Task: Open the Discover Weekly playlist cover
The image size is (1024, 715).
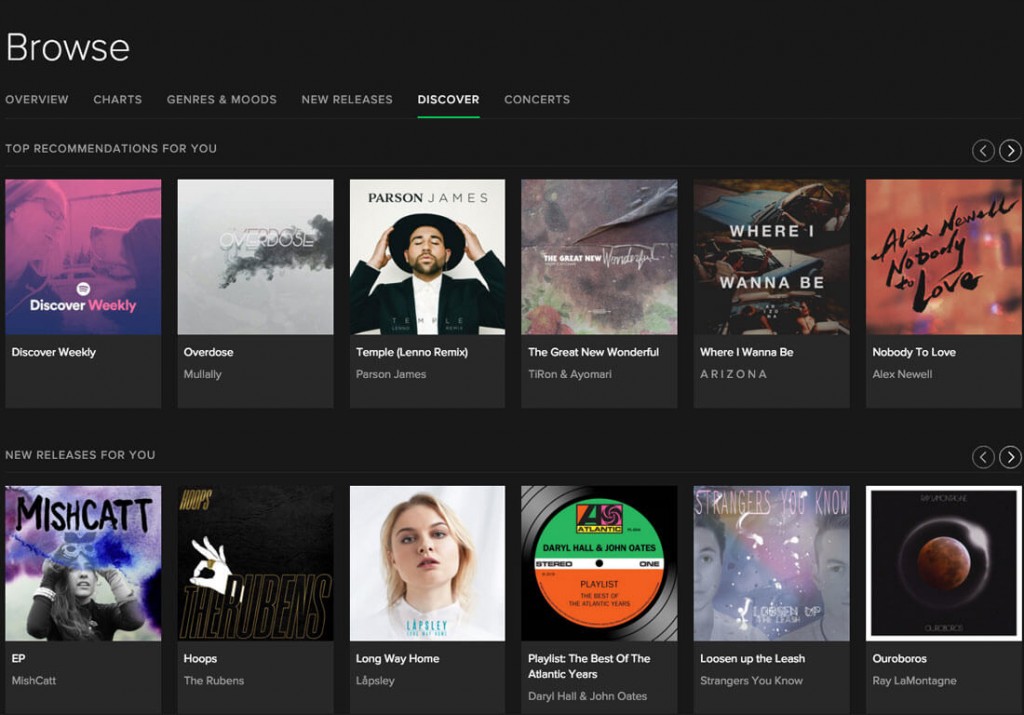Action: coord(83,257)
